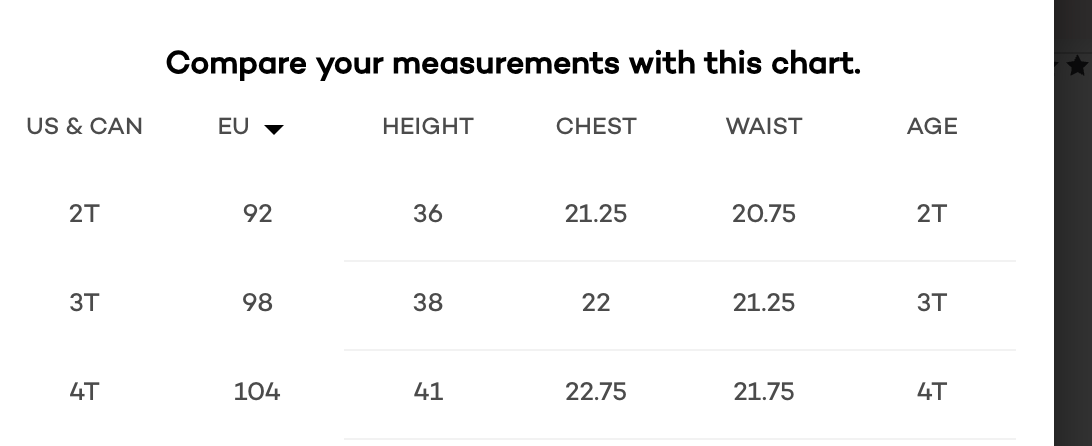Click the waist value 21.75
This screenshot has height=446, width=1092.
click(x=764, y=392)
